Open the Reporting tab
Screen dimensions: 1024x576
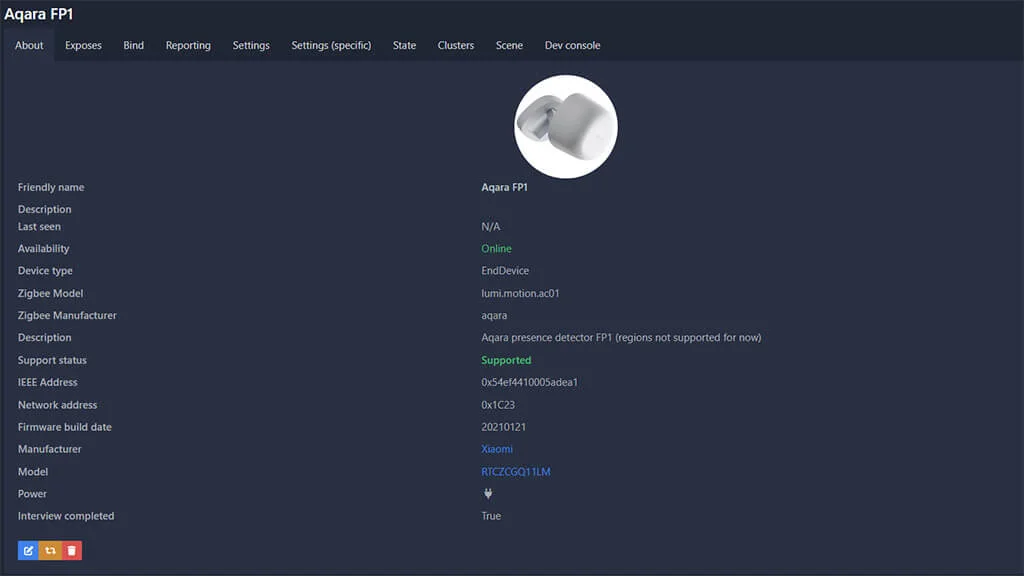tap(188, 45)
